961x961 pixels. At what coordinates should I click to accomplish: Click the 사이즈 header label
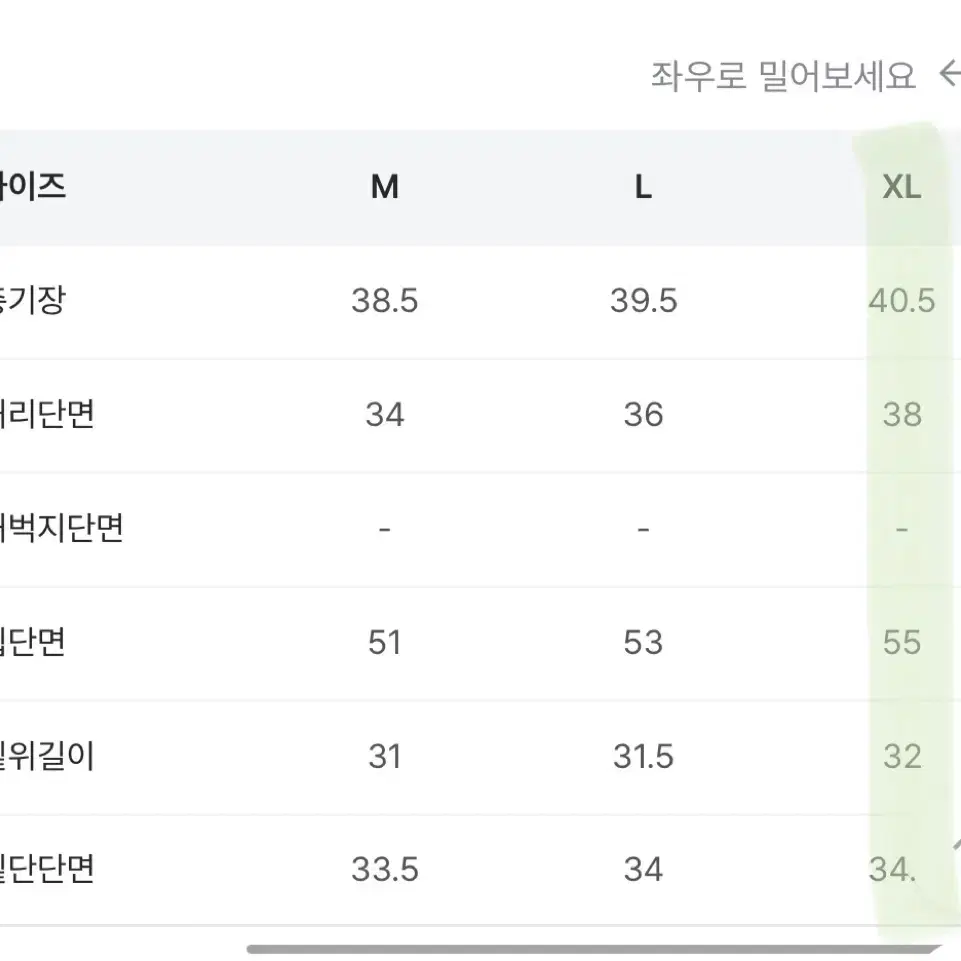click(32, 186)
